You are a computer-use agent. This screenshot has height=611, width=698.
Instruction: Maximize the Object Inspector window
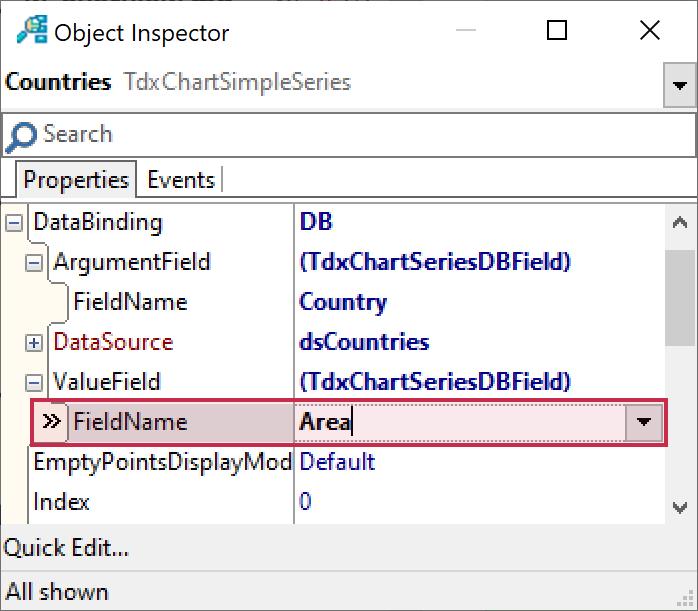tap(557, 31)
